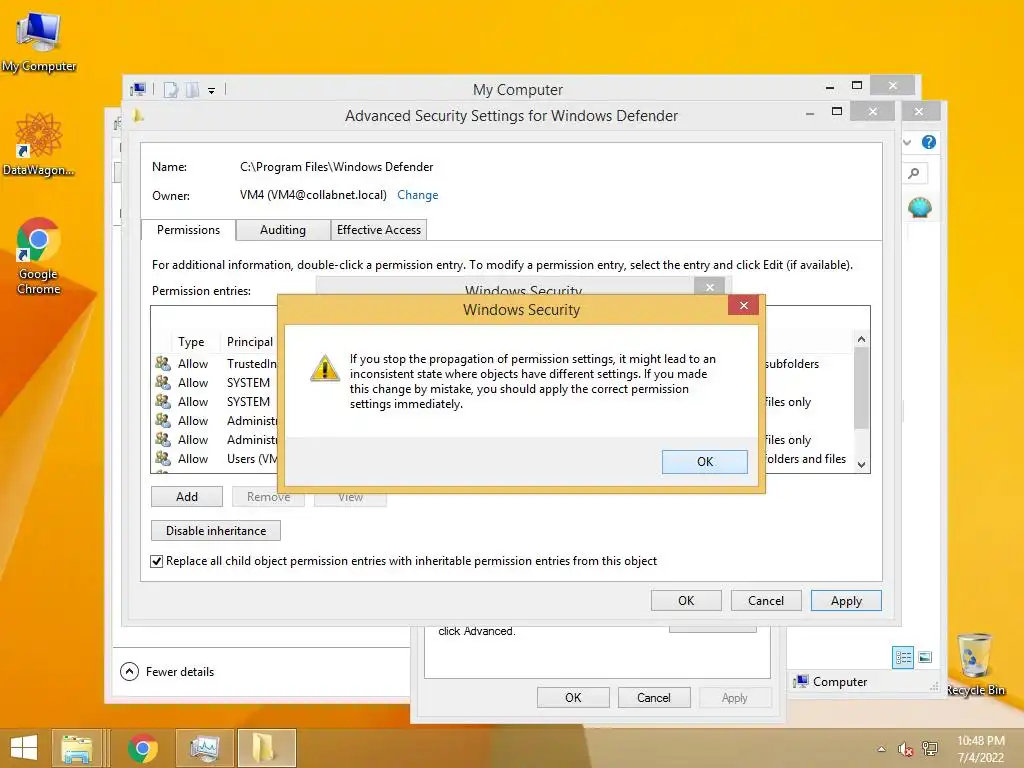
Task: Toggle Replace all child object permission entries checkbox
Action: pyautogui.click(x=157, y=561)
